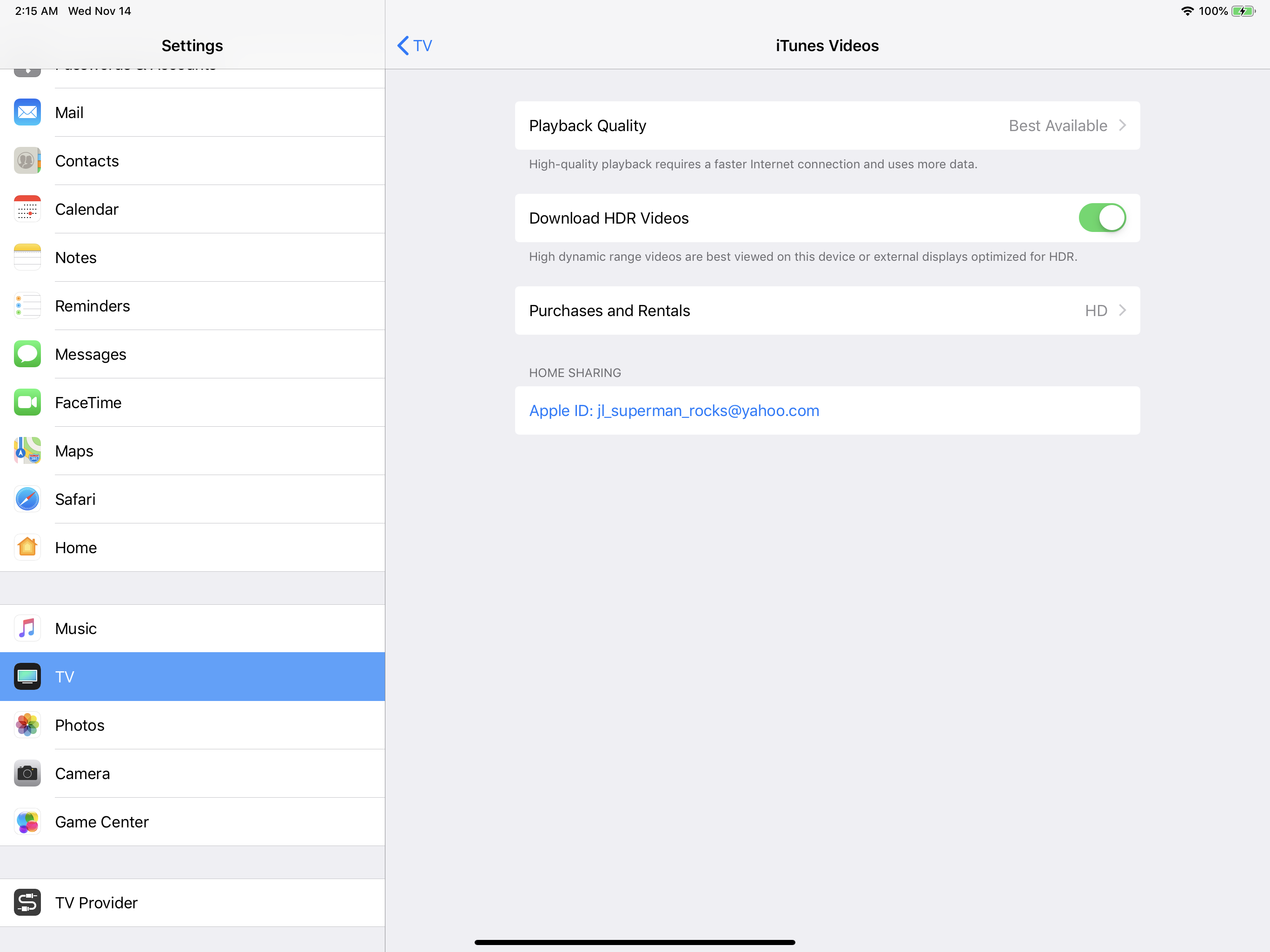
Task: Tap the Game Center bubbles icon
Action: pyautogui.click(x=27, y=822)
